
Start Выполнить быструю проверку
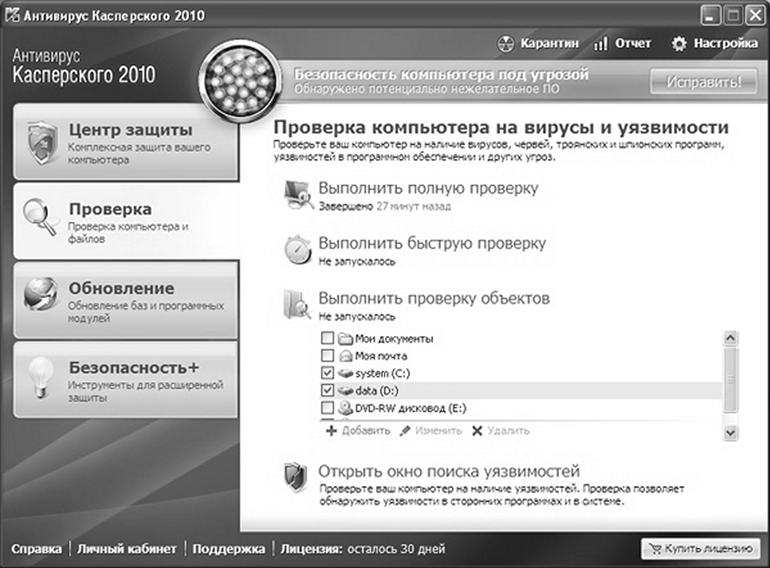coord(432,243)
